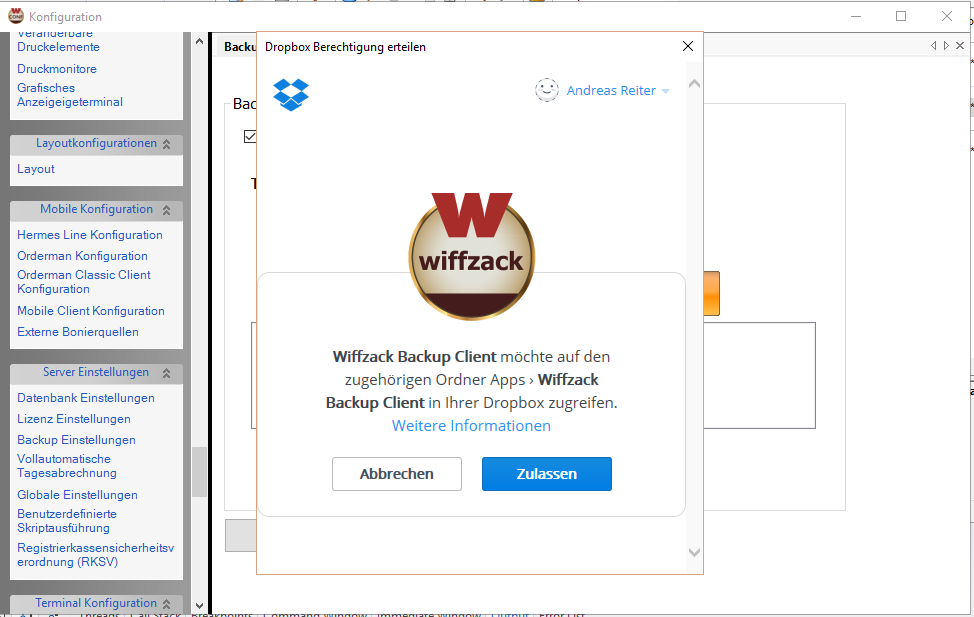Click the smiley avatar icon
974x617 pixels.
[546, 90]
